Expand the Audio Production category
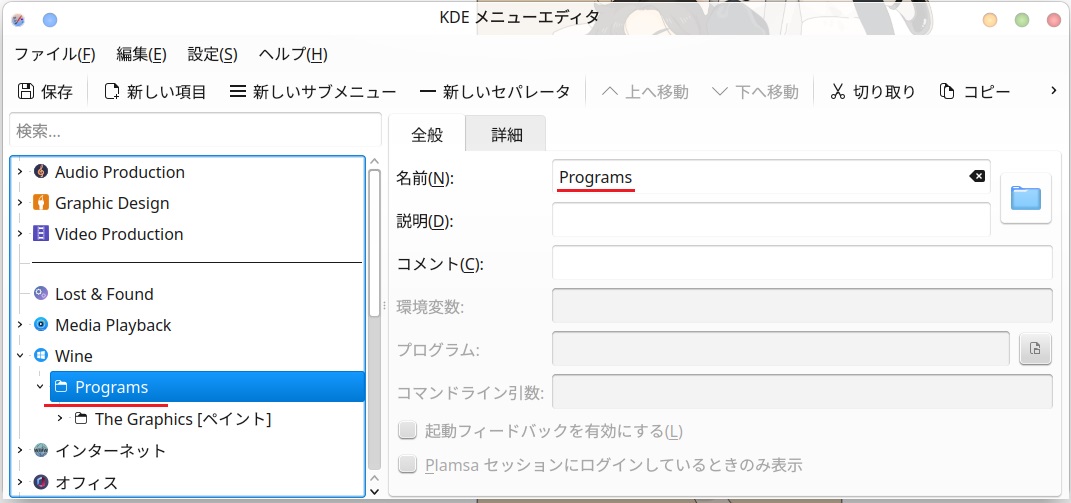The width and height of the screenshot is (1071, 503). coord(20,172)
